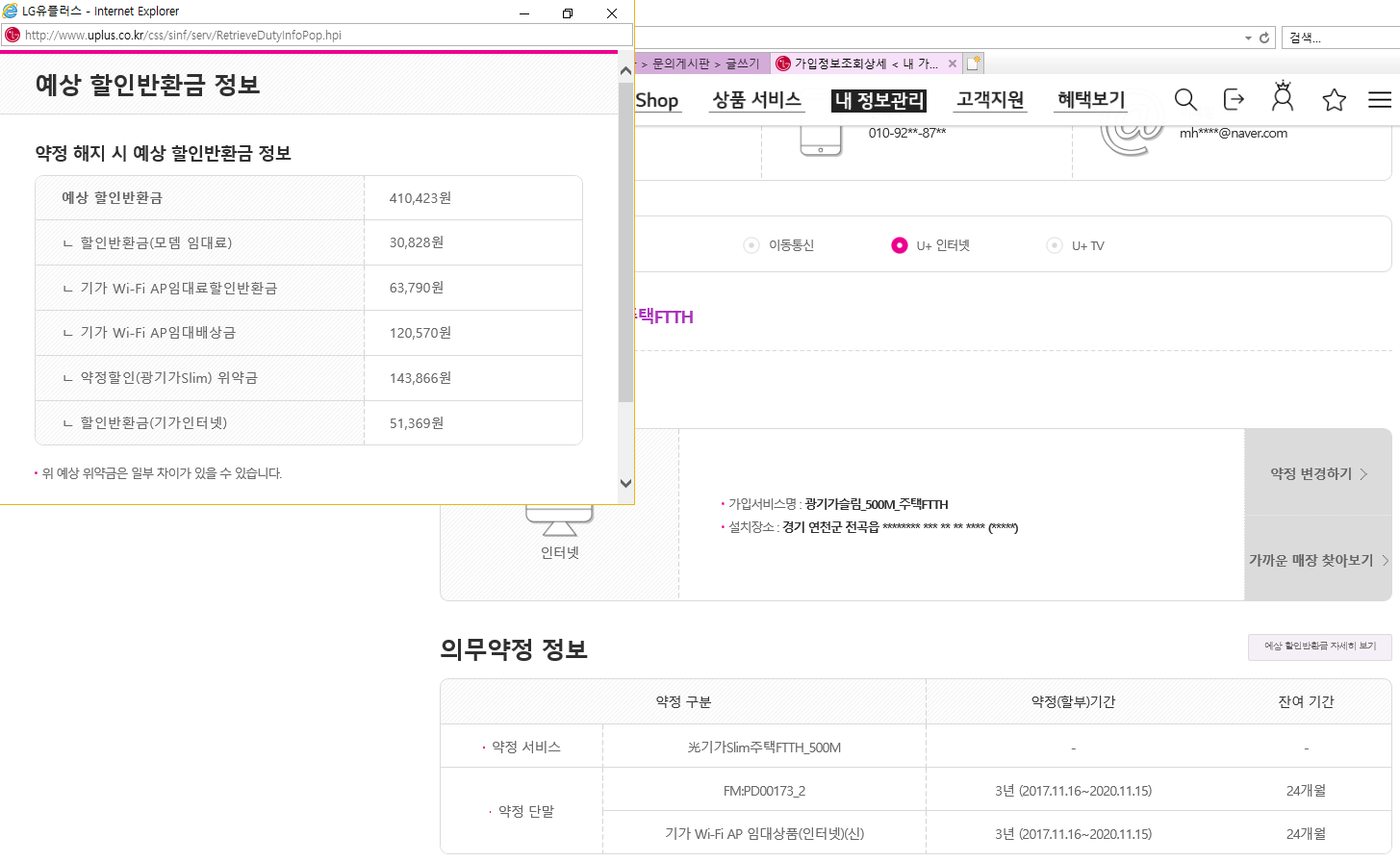Click the browser 검색 search input field
Viewport: 1400px width, 862px height.
pyautogui.click(x=1341, y=38)
